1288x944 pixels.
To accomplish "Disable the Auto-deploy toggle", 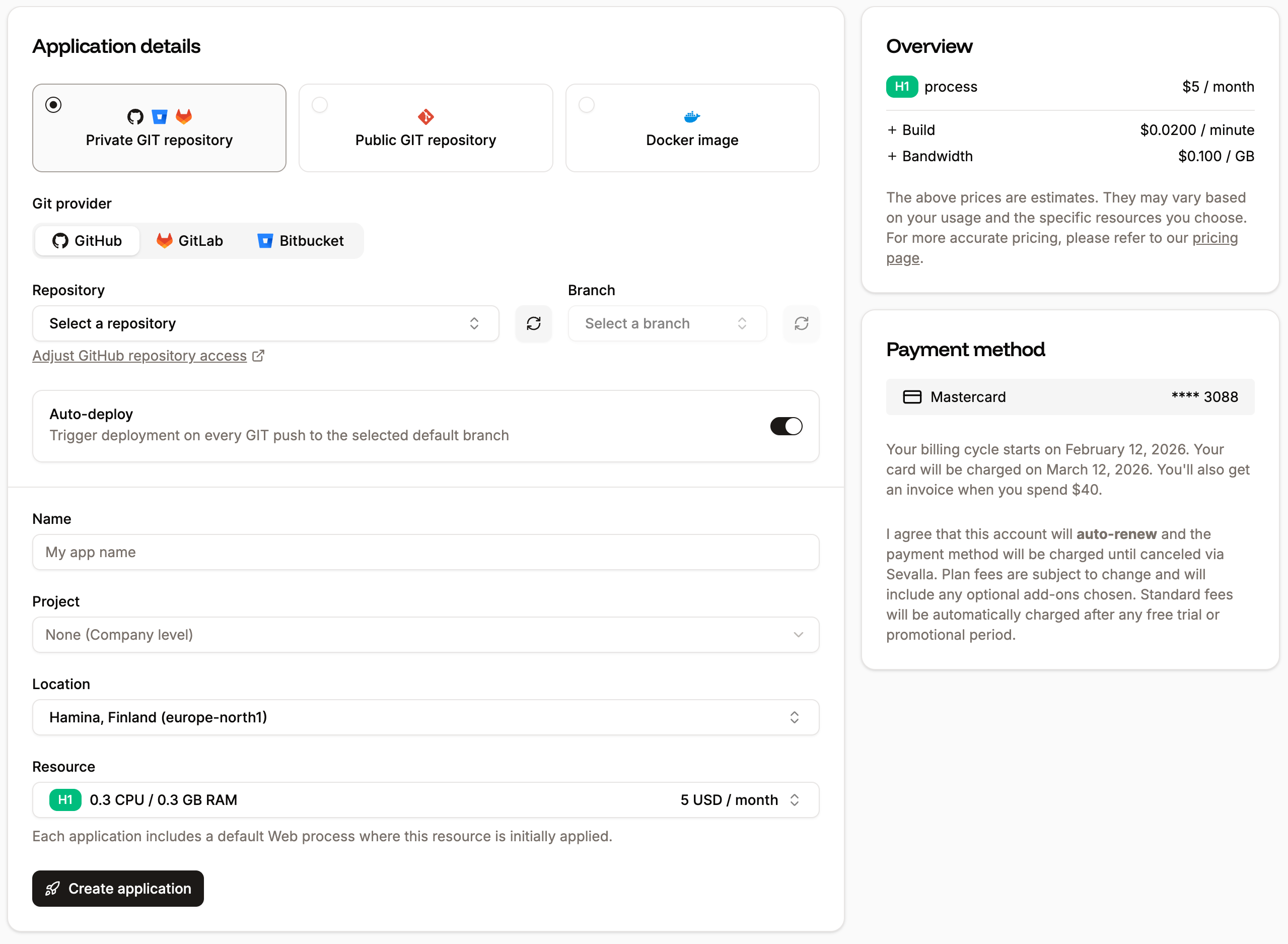I will tap(786, 426).
